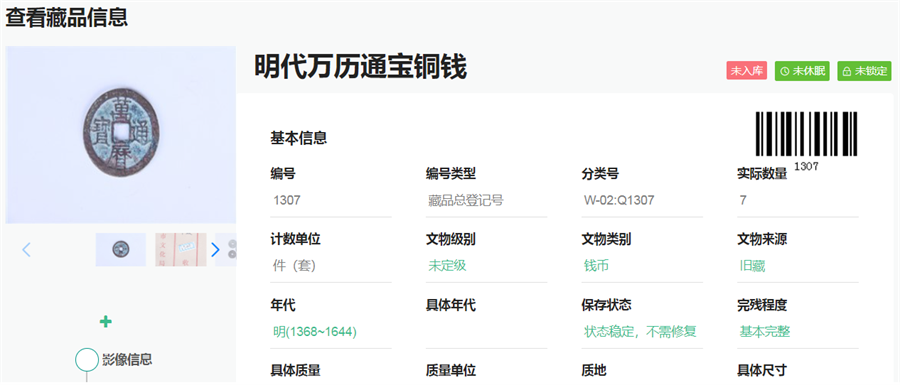Click the barcode image 1307
Screen dimensions: 900x385
tap(806, 141)
